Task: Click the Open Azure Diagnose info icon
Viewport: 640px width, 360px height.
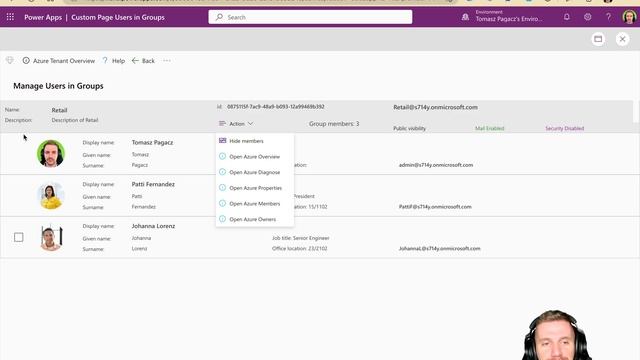Action: [222, 172]
